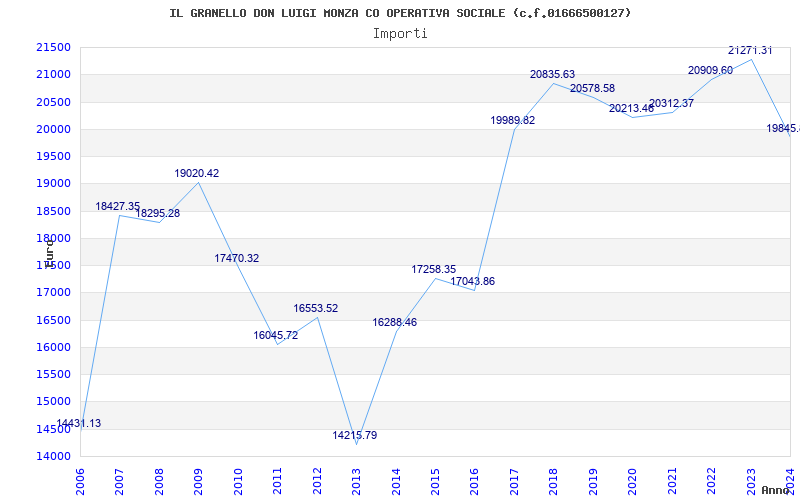Click the x-axis year 2019
Viewport: 800px width, 500px height.
pyautogui.click(x=593, y=482)
